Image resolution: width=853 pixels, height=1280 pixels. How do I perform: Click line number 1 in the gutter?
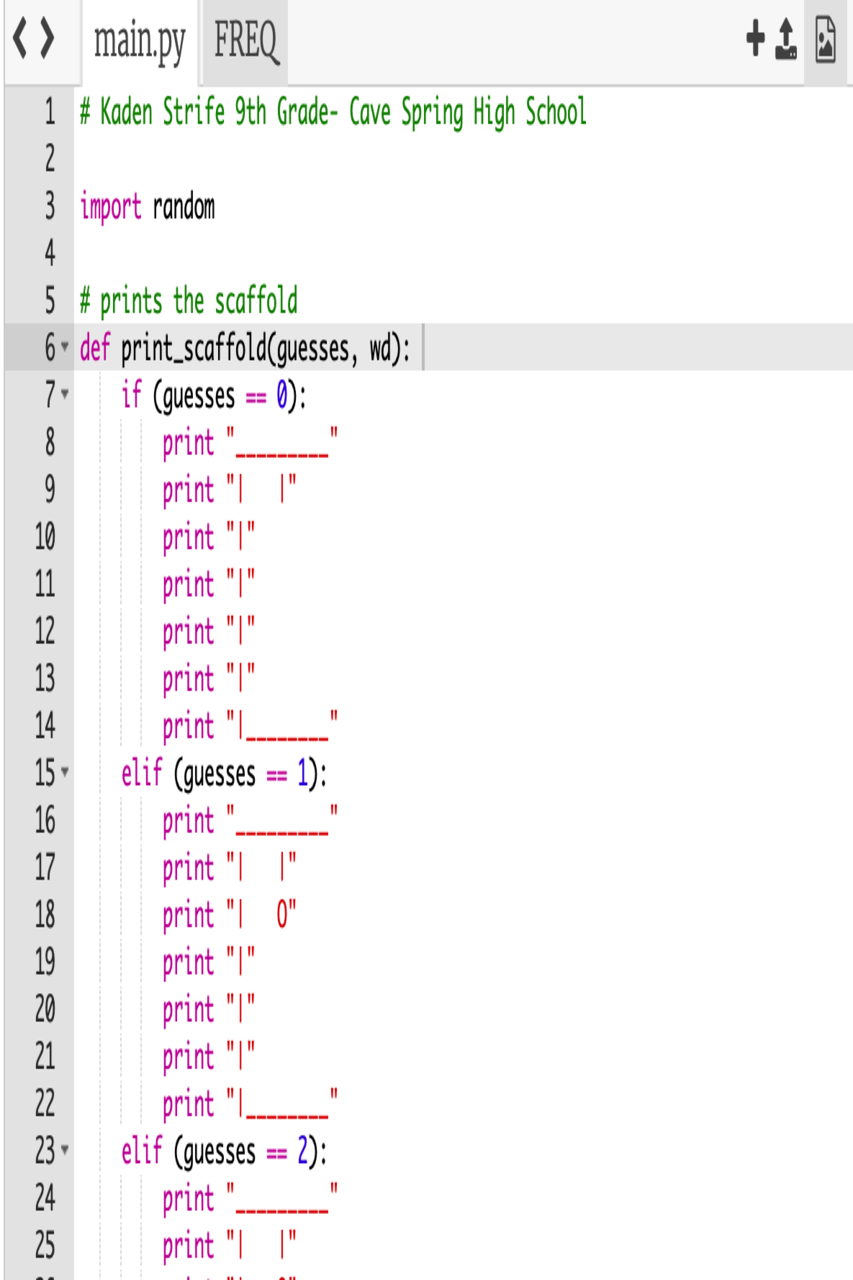[x=48, y=113]
